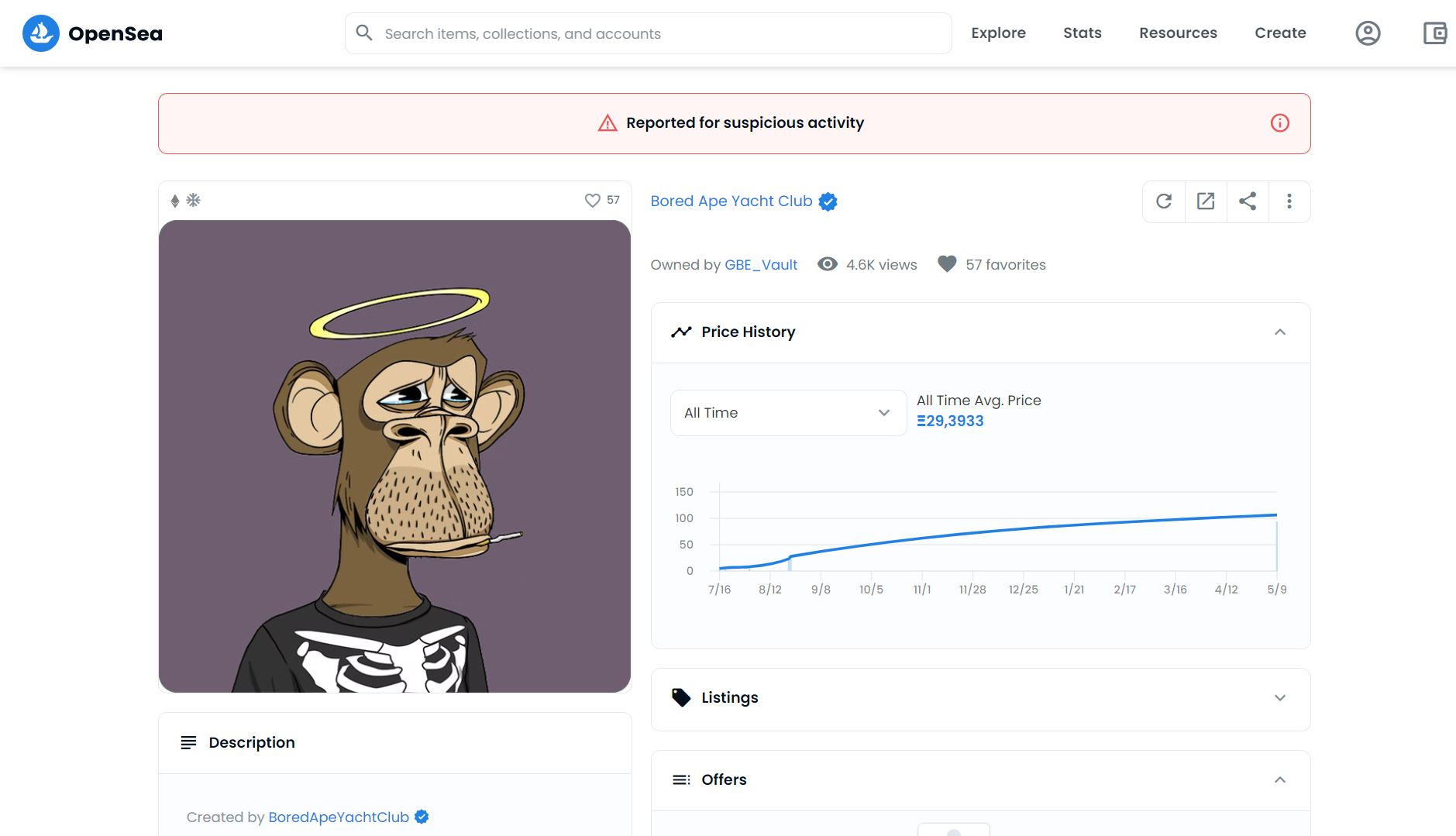Open the All Time range dropdown
This screenshot has width=1456, height=836.
788,413
